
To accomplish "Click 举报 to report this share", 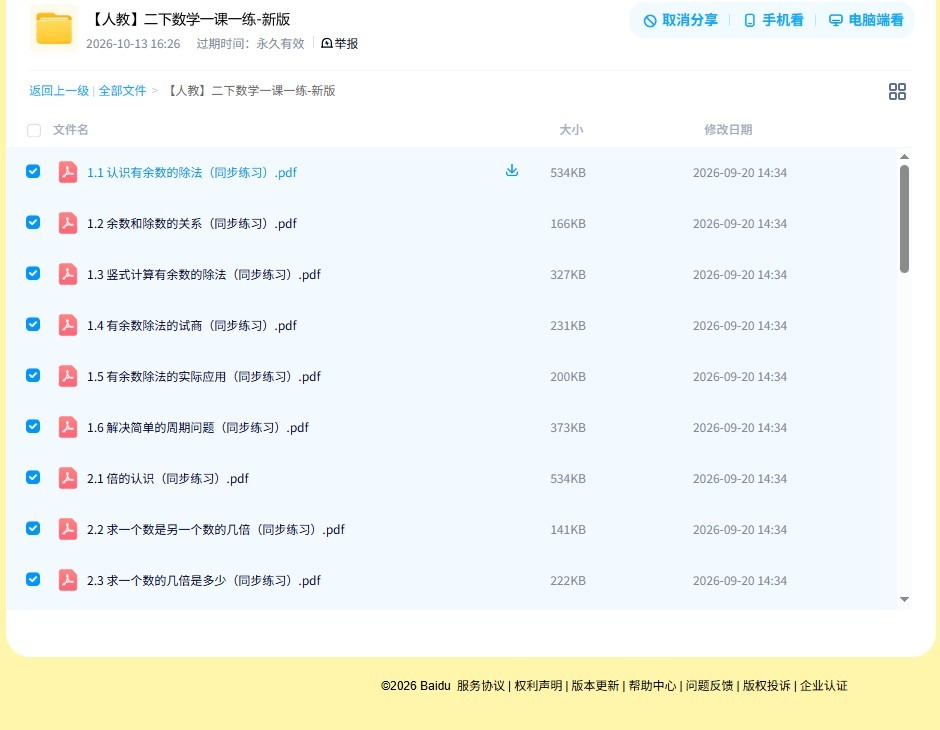I will 339,43.
